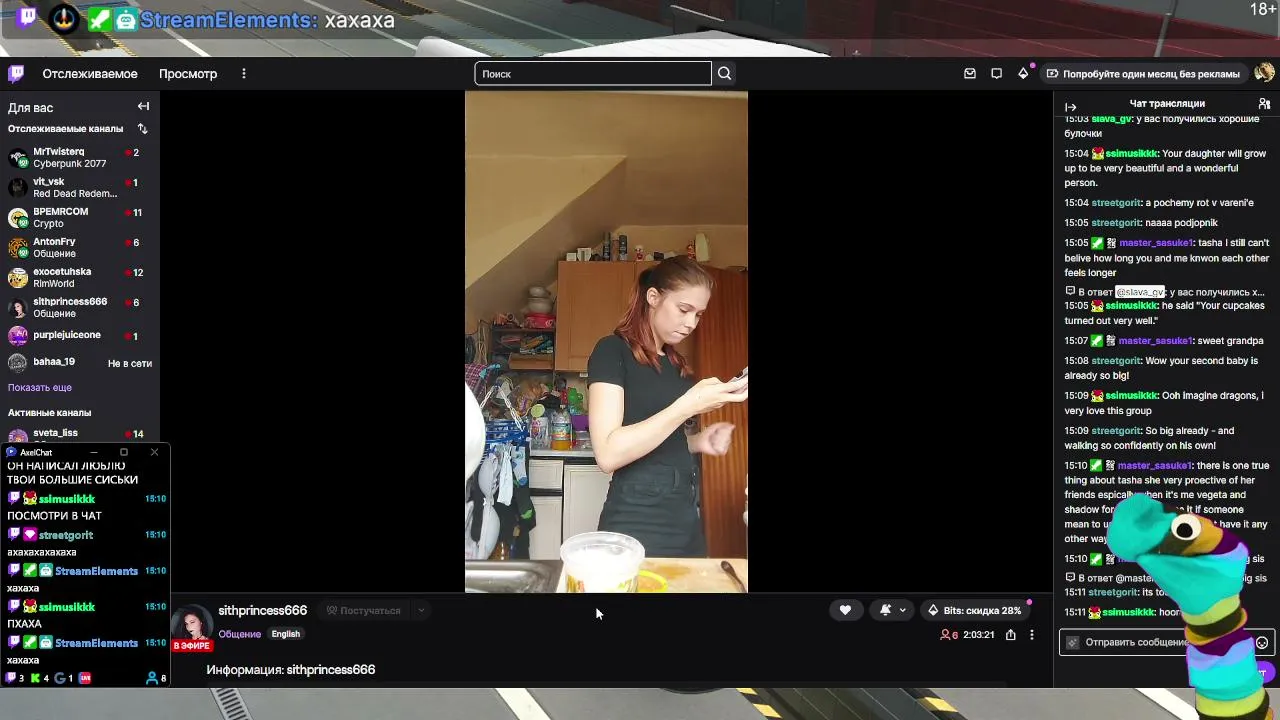Go to the Twitch home logo

(x=16, y=73)
